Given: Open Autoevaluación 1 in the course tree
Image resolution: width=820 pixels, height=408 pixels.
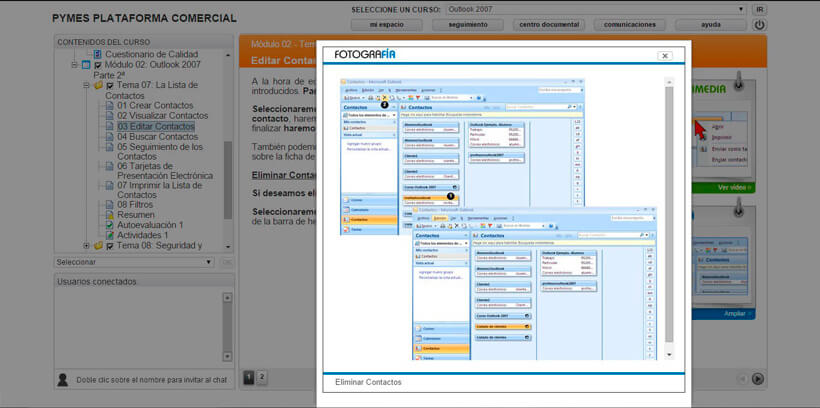Looking at the screenshot, I should 150,225.
